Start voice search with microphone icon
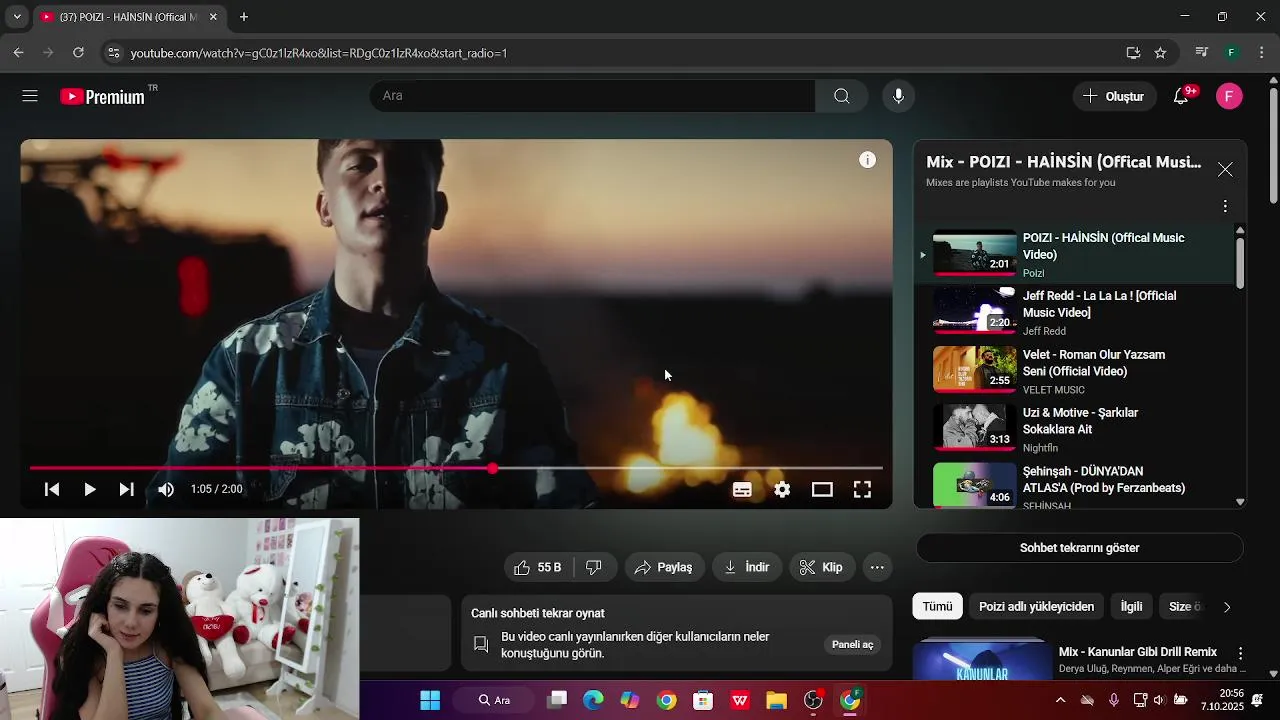 [898, 96]
